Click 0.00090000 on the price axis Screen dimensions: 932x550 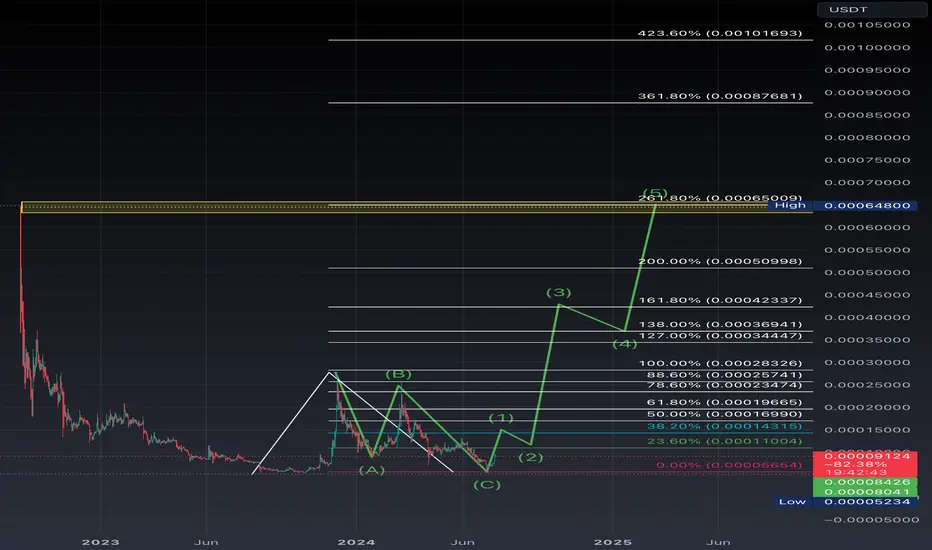click(867, 93)
